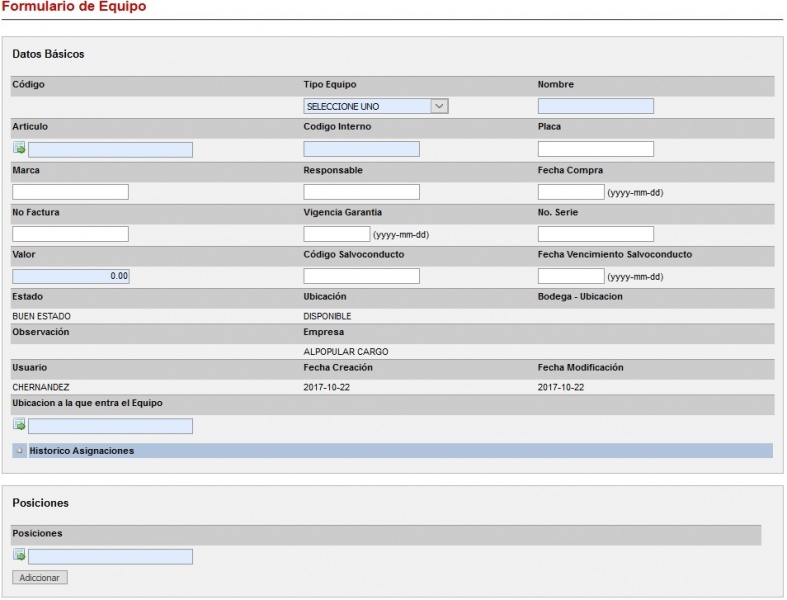The width and height of the screenshot is (787, 600).
Task: Click the Nombre input field
Action: [x=595, y=106]
